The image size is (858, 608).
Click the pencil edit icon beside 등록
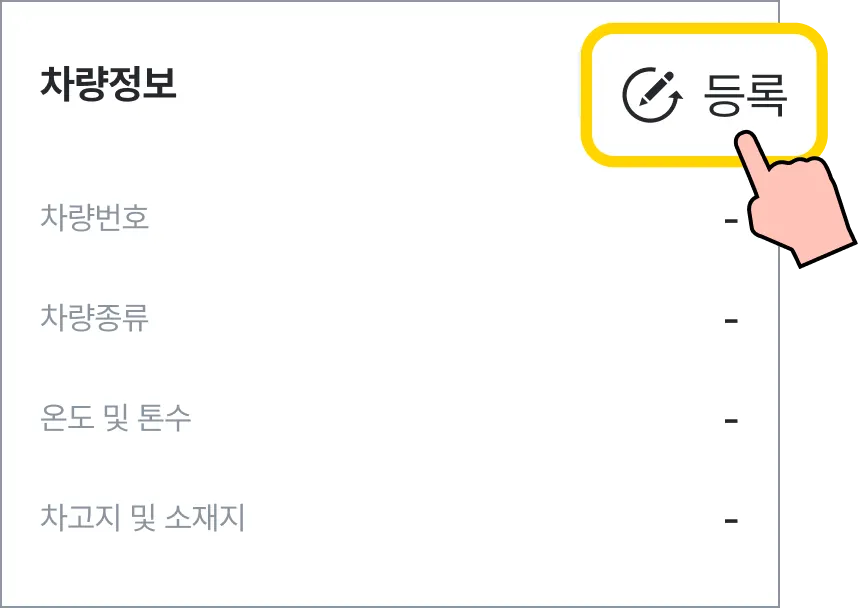[x=651, y=95]
